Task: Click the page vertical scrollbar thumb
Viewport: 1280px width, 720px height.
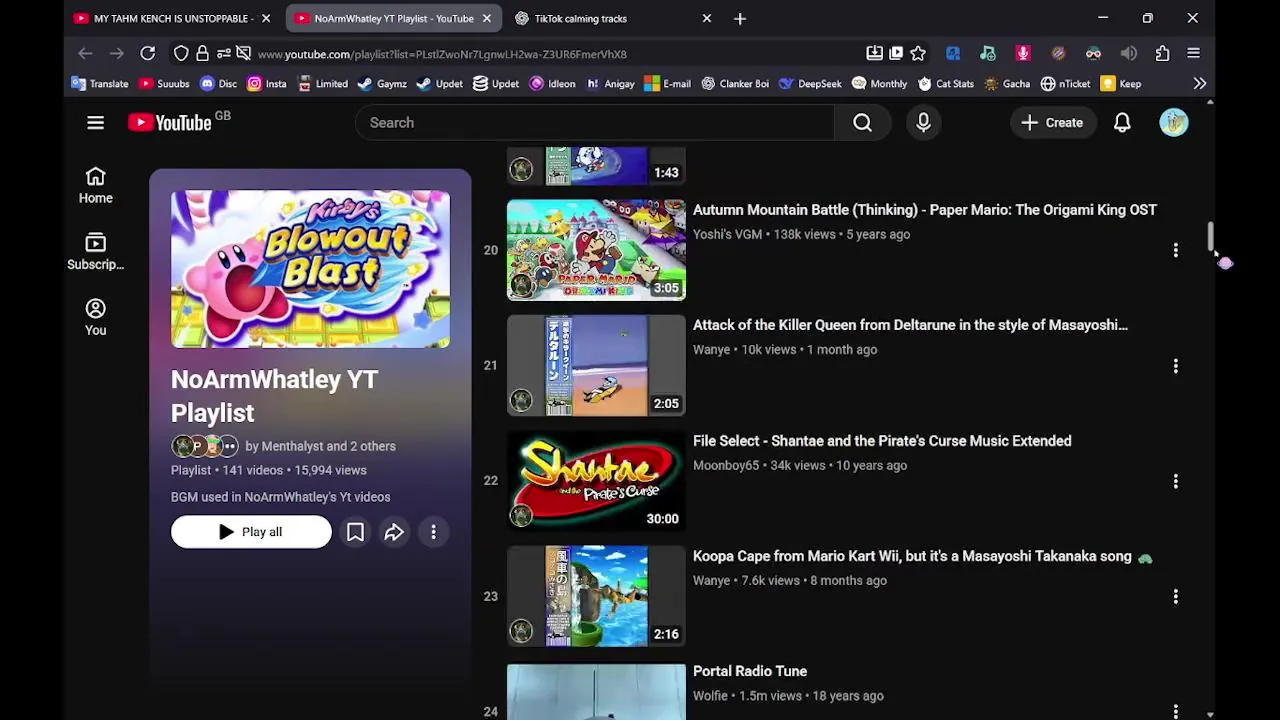Action: point(1211,237)
